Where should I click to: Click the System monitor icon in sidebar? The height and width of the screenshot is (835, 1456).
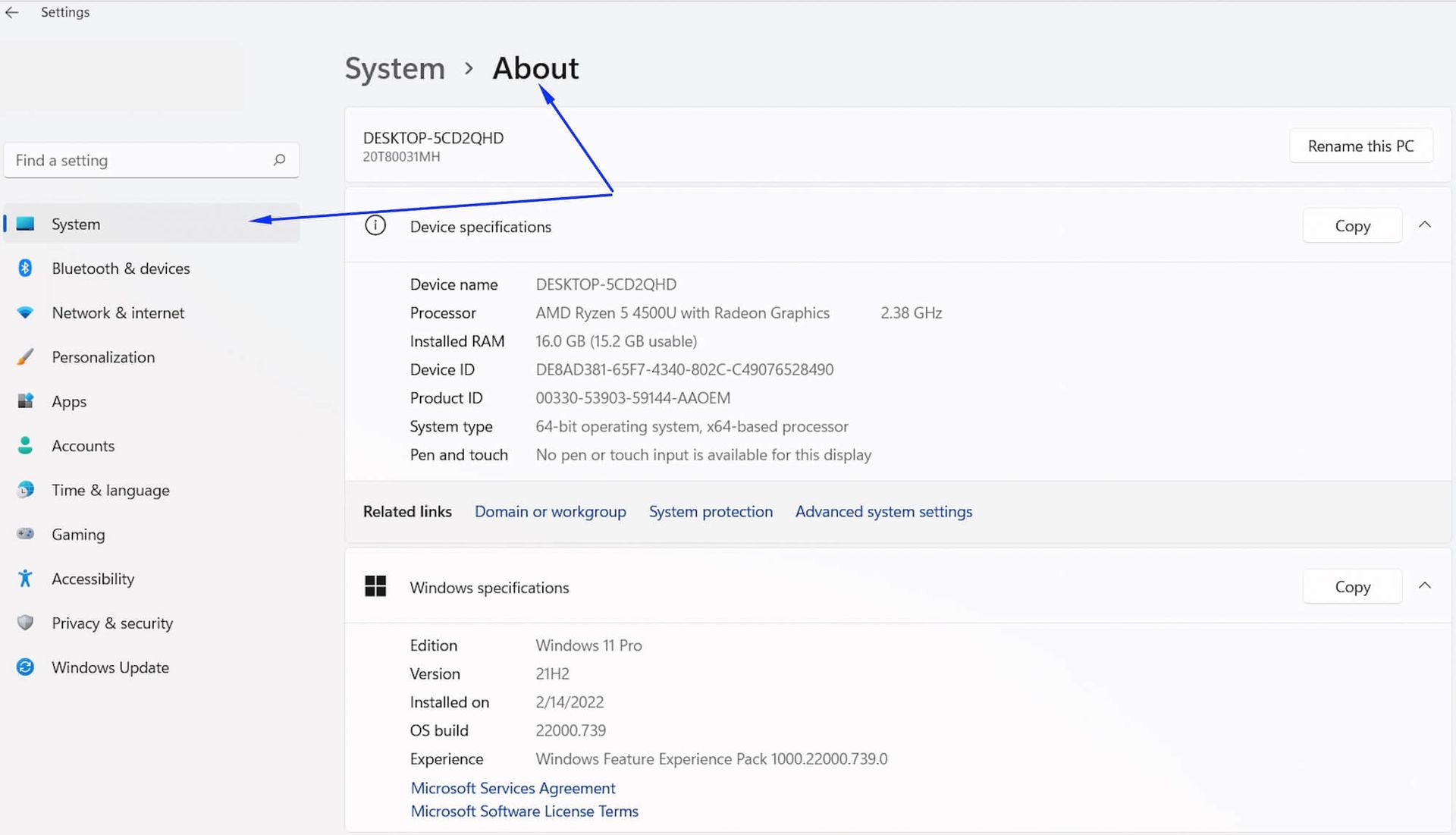point(26,224)
